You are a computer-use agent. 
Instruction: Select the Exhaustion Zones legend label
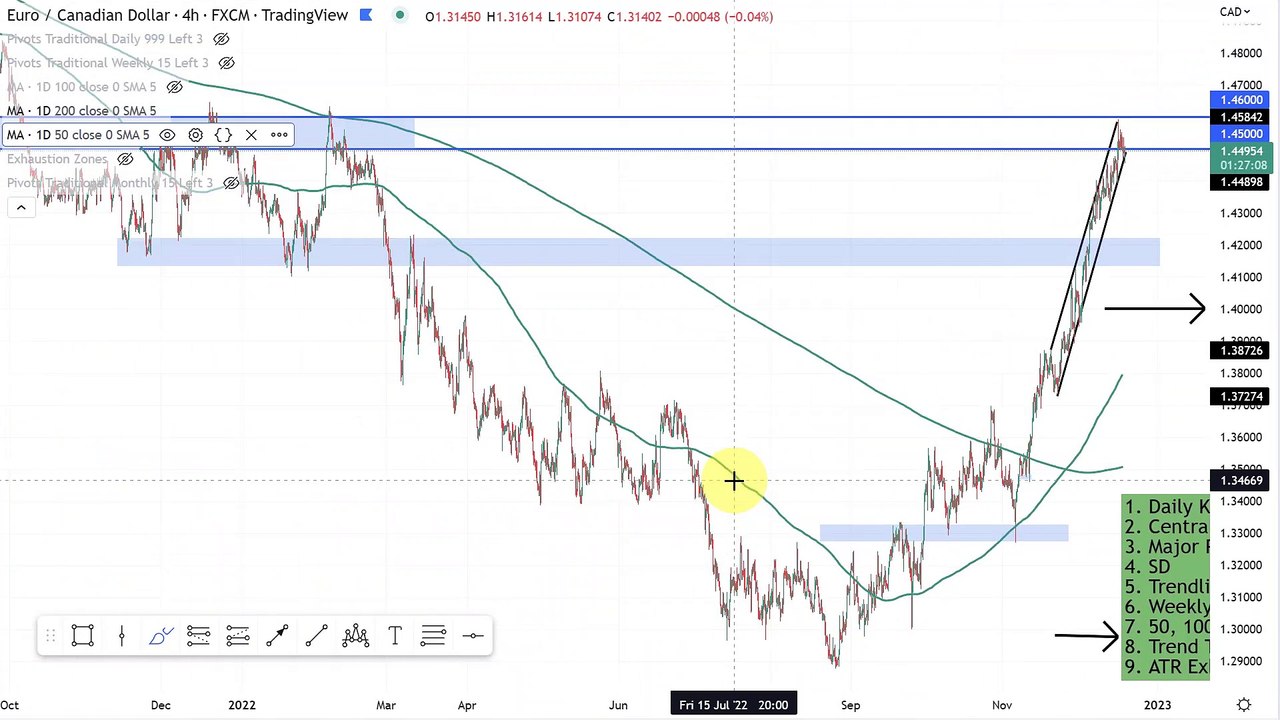click(57, 159)
